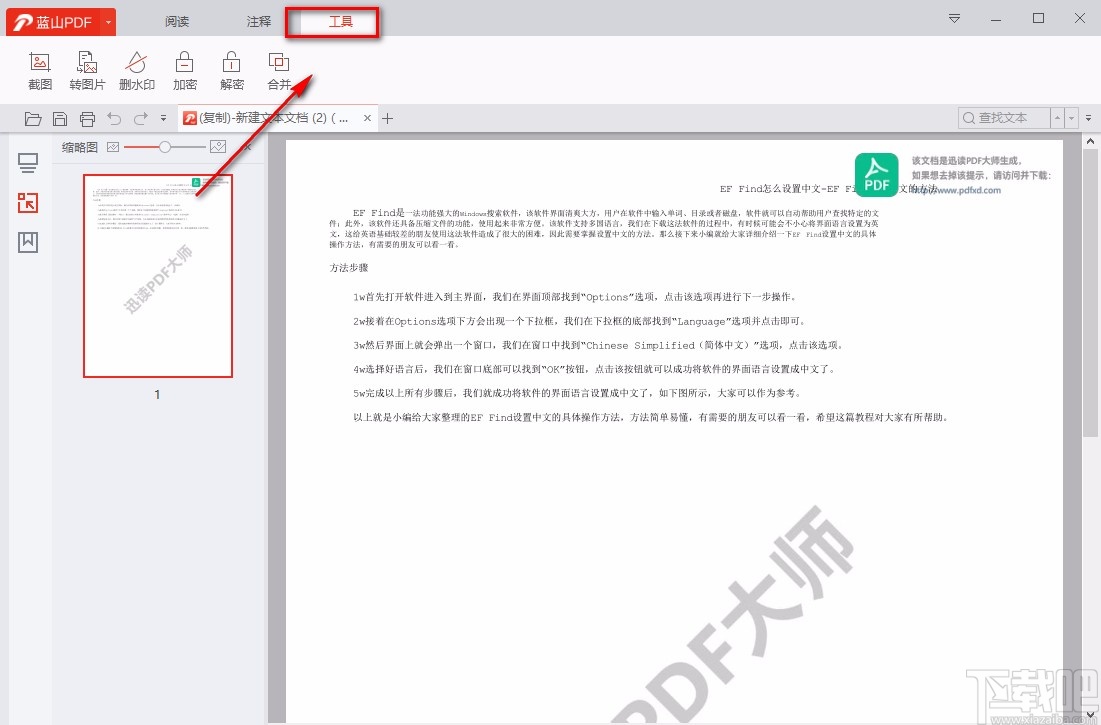This screenshot has width=1101, height=725.
Task: Select the page 1 thumbnail
Action: click(x=158, y=276)
